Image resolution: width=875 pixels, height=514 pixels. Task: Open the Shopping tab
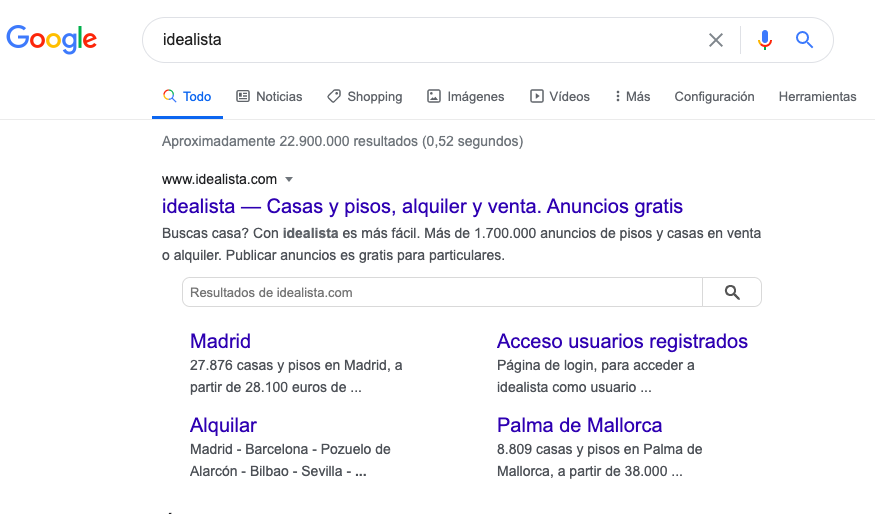pyautogui.click(x=364, y=97)
